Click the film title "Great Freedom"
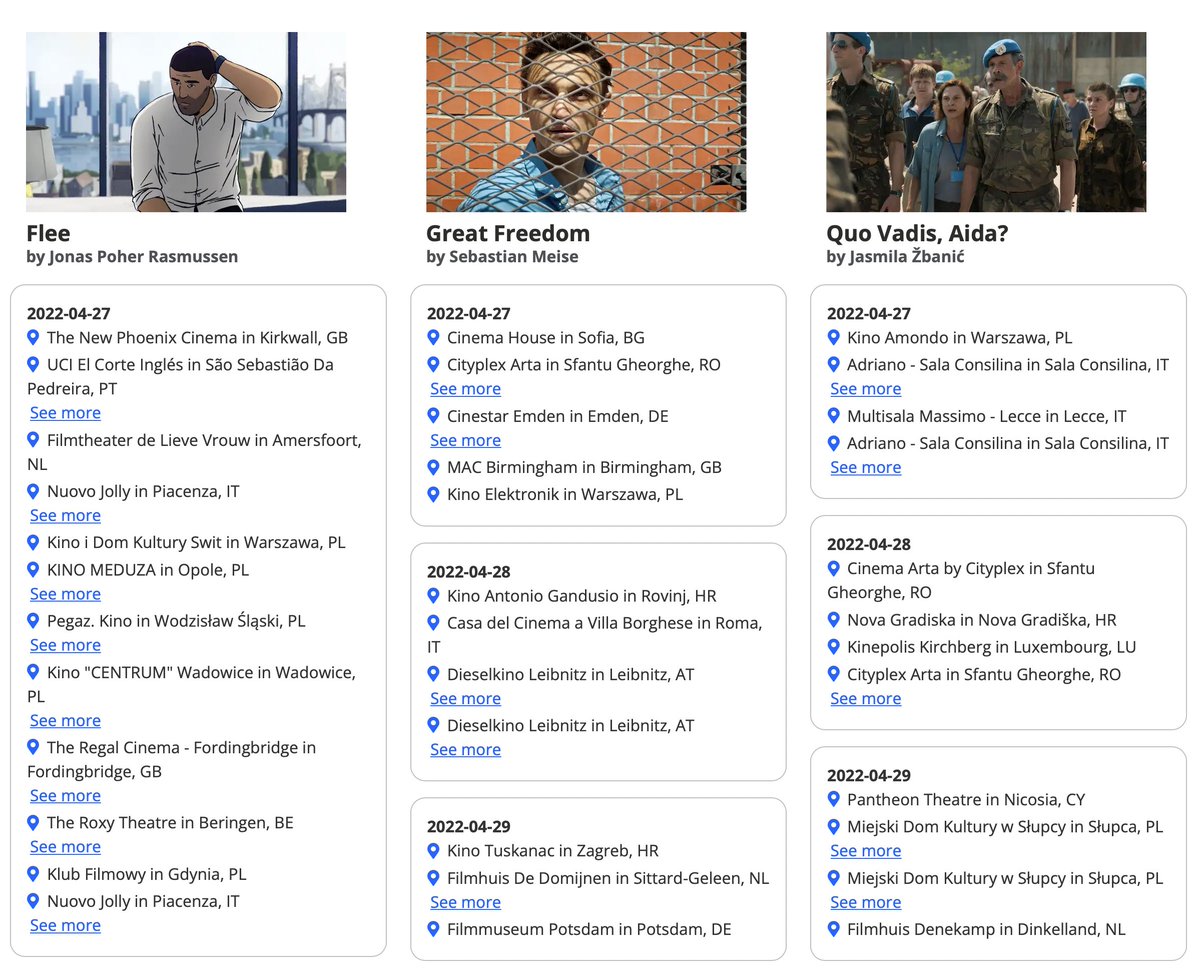Image resolution: width=1200 pixels, height=969 pixels. (508, 234)
